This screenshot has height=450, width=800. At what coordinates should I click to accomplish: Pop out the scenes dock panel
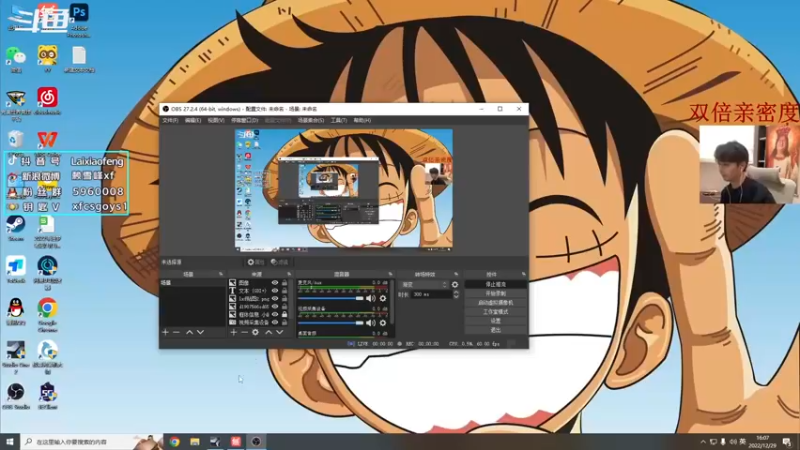coord(221,274)
